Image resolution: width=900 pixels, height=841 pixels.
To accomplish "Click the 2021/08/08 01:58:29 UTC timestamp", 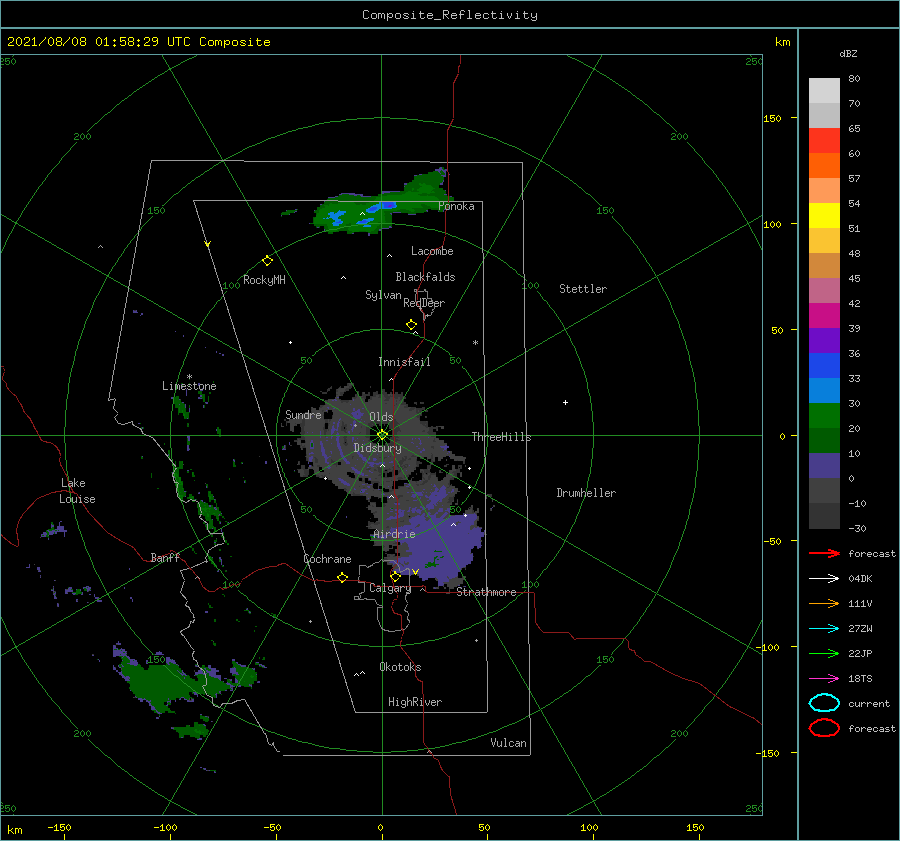I will [99, 42].
